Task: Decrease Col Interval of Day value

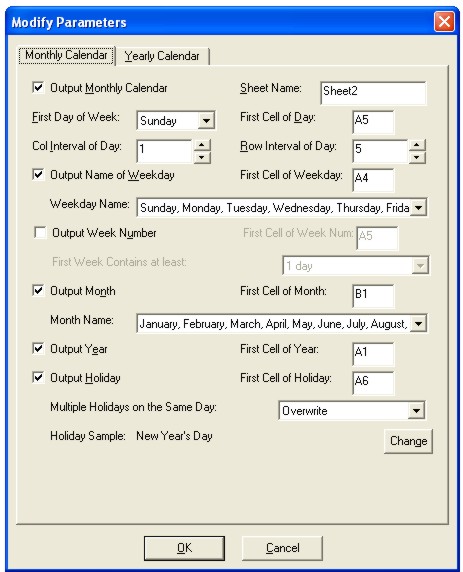Action: 202,157
